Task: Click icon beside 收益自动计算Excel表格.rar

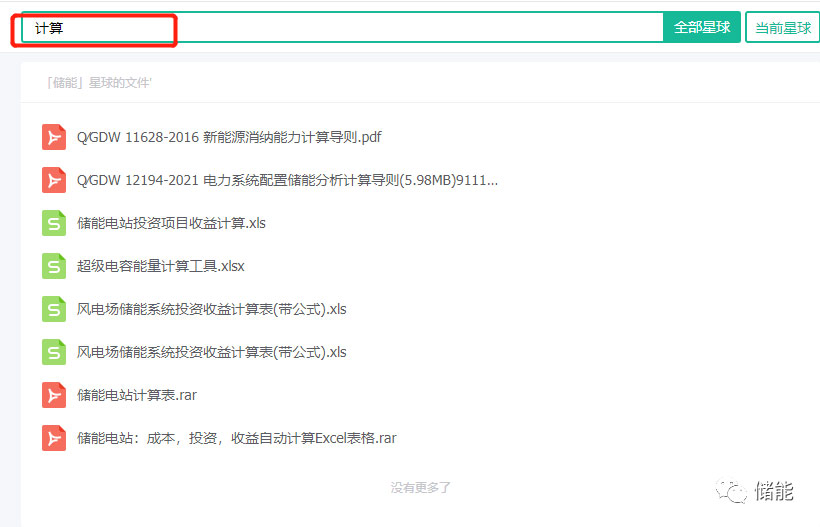Action: pyautogui.click(x=54, y=438)
